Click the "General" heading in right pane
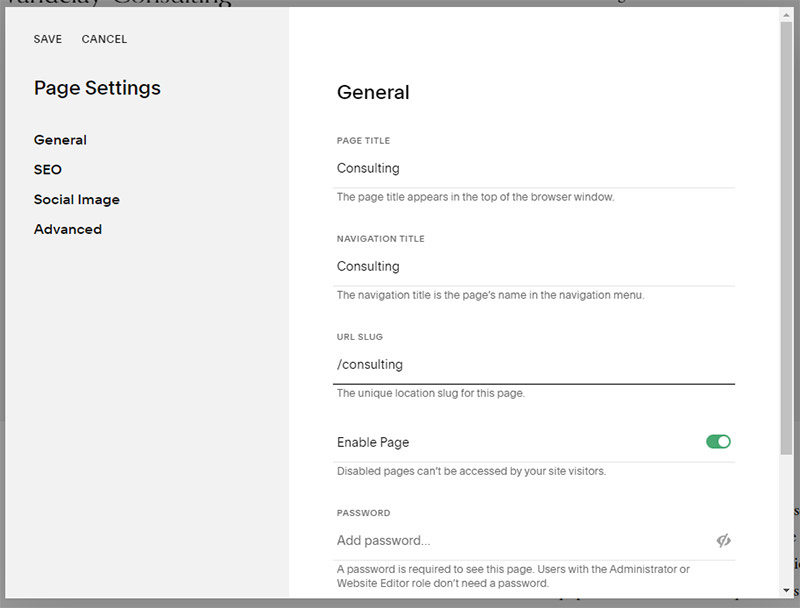Image resolution: width=800 pixels, height=608 pixels. pos(373,92)
